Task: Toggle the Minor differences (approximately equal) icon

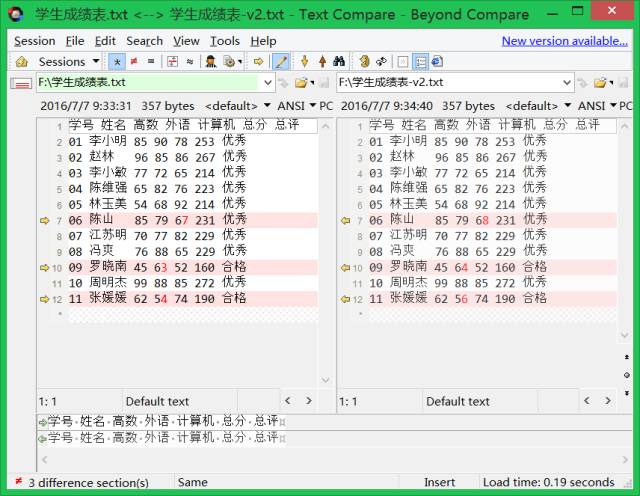Action: [190, 62]
